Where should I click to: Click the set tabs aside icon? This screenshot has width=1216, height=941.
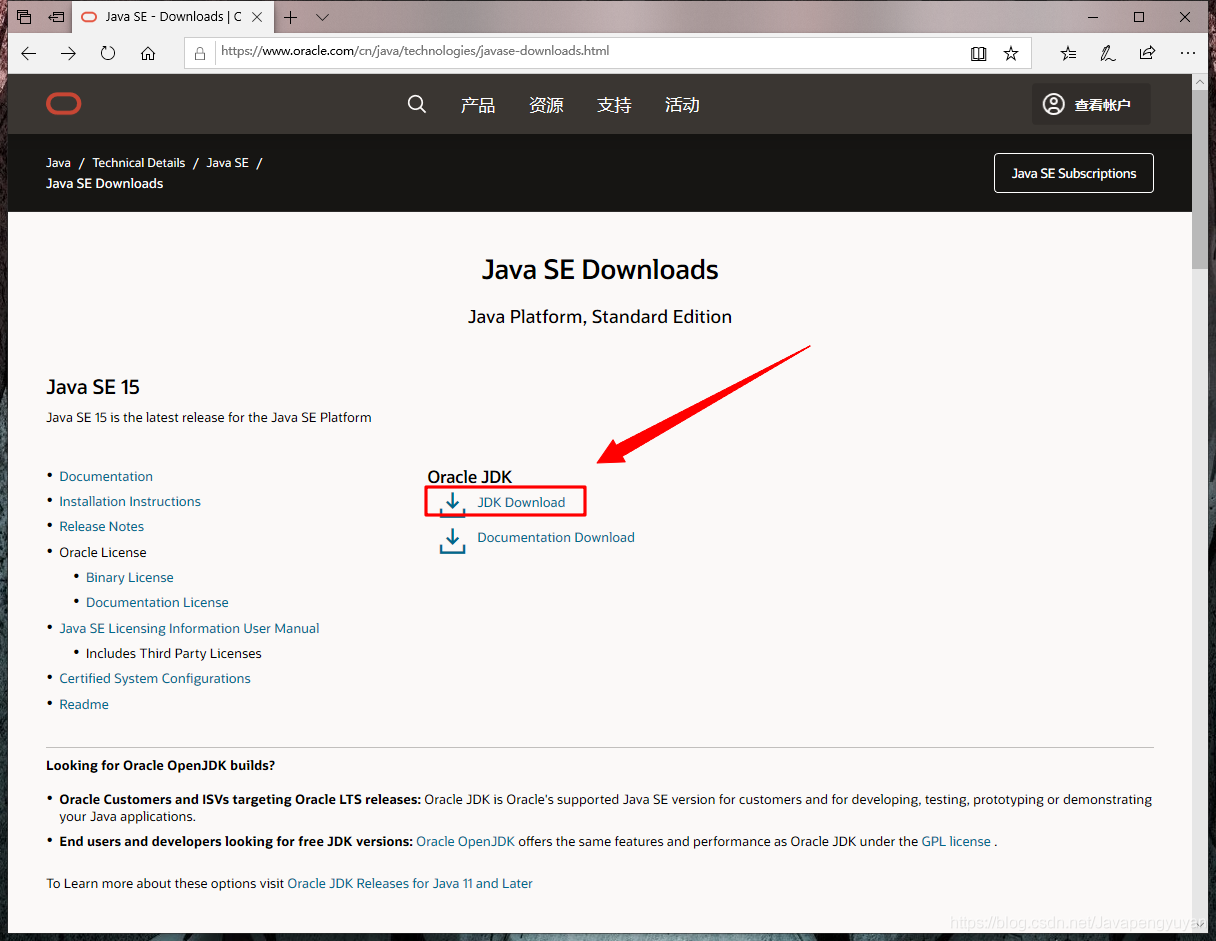(x=56, y=17)
